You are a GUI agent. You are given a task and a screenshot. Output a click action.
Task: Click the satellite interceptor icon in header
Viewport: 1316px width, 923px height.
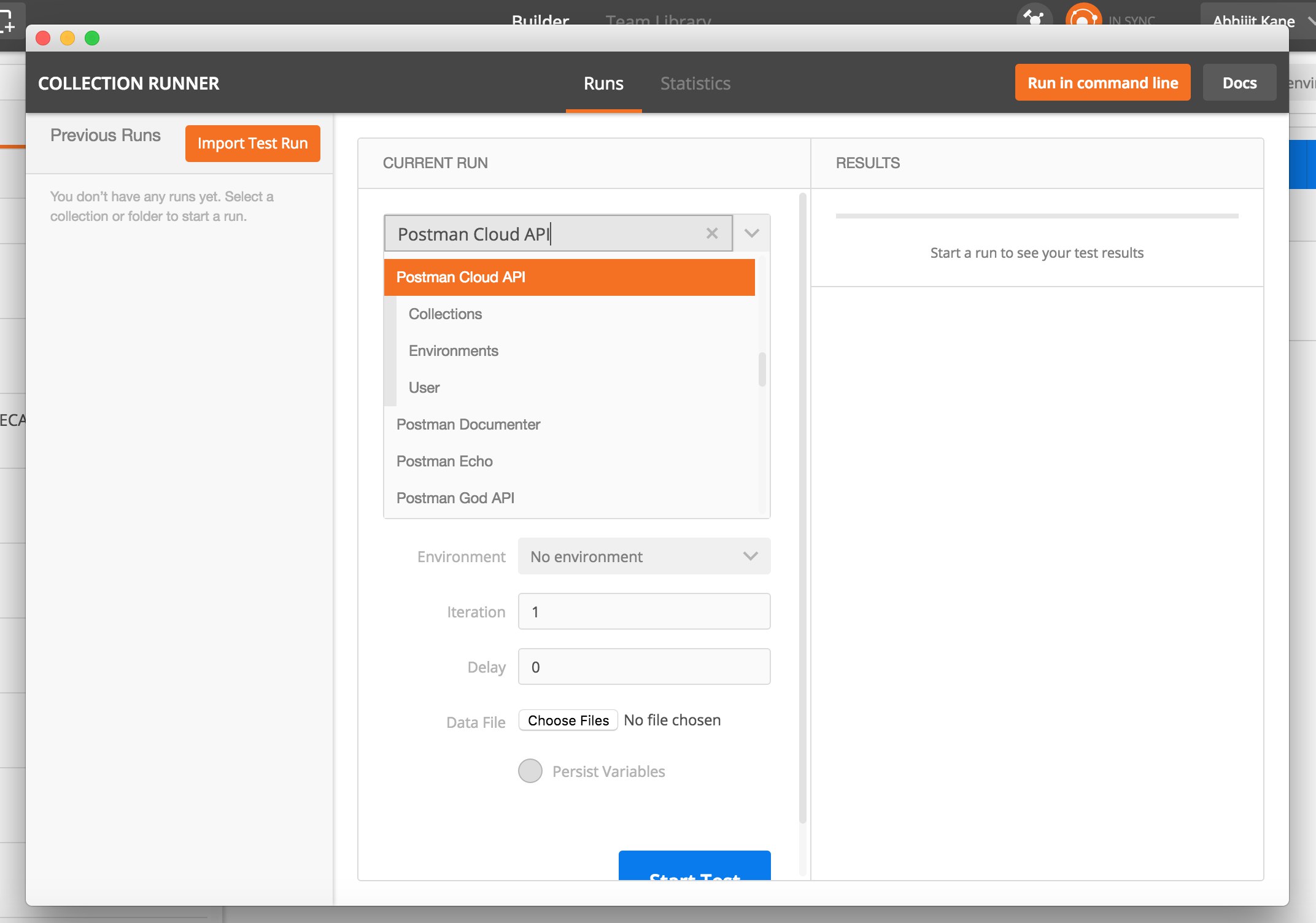coord(1034,17)
